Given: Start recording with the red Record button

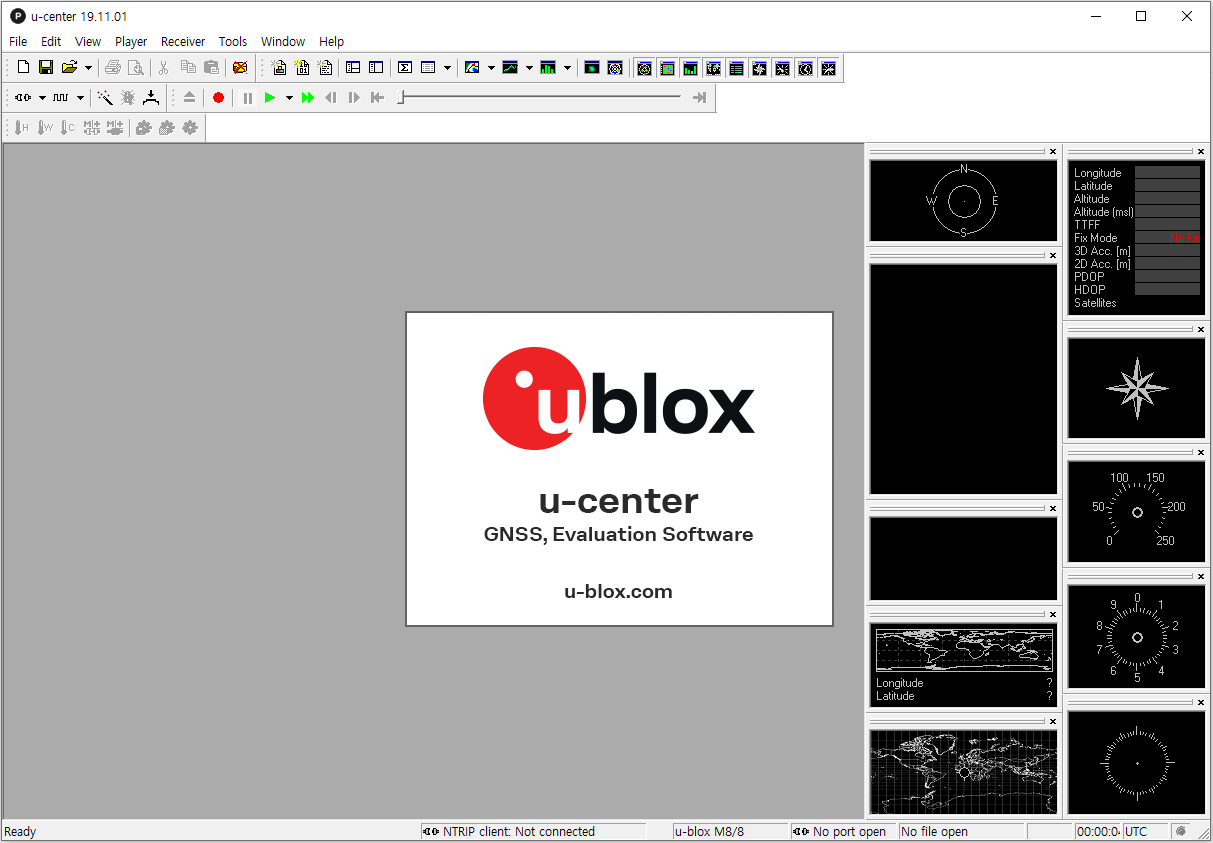Looking at the screenshot, I should pos(218,97).
